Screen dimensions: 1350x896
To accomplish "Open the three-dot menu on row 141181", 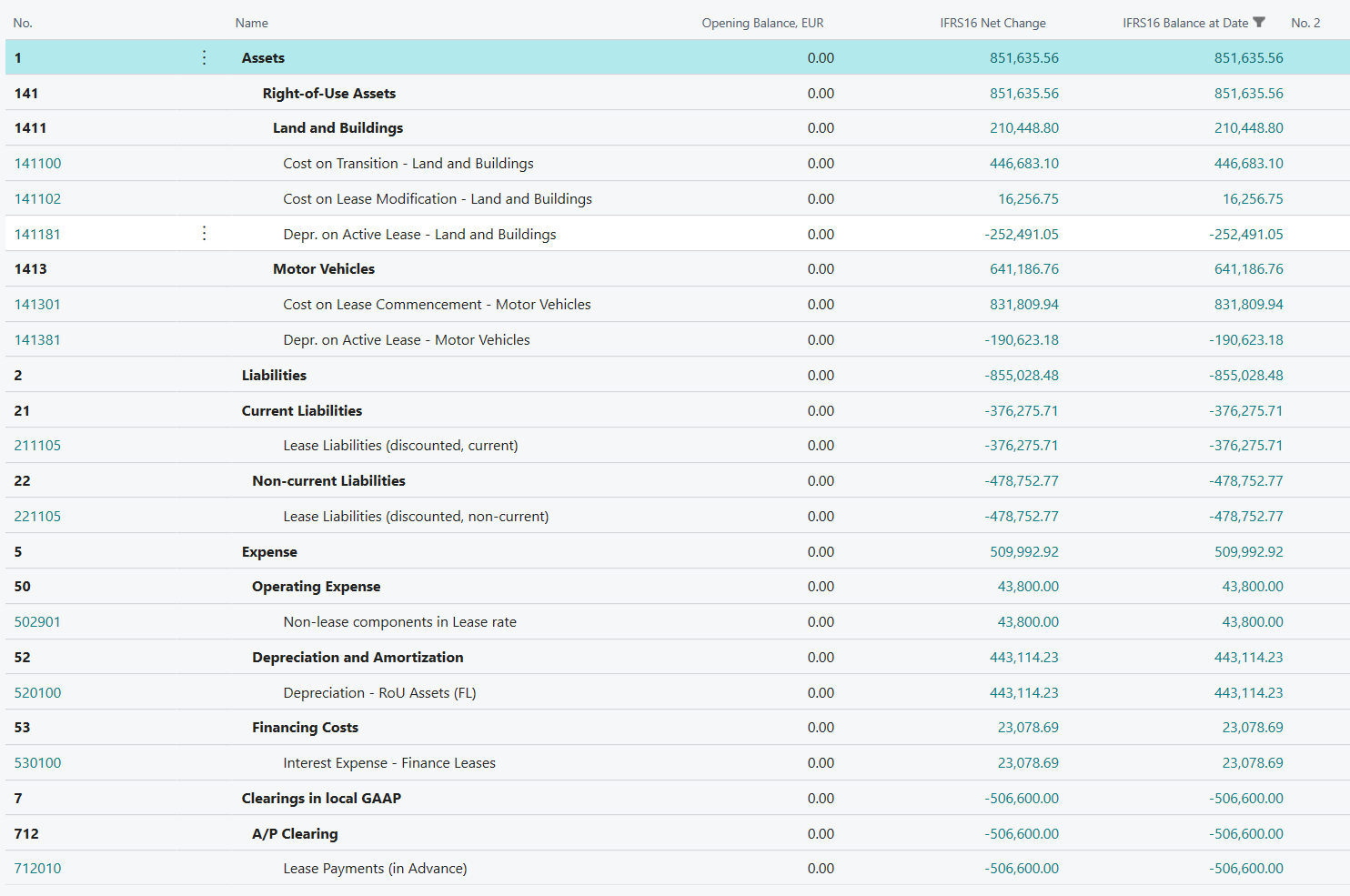I will 204,234.
